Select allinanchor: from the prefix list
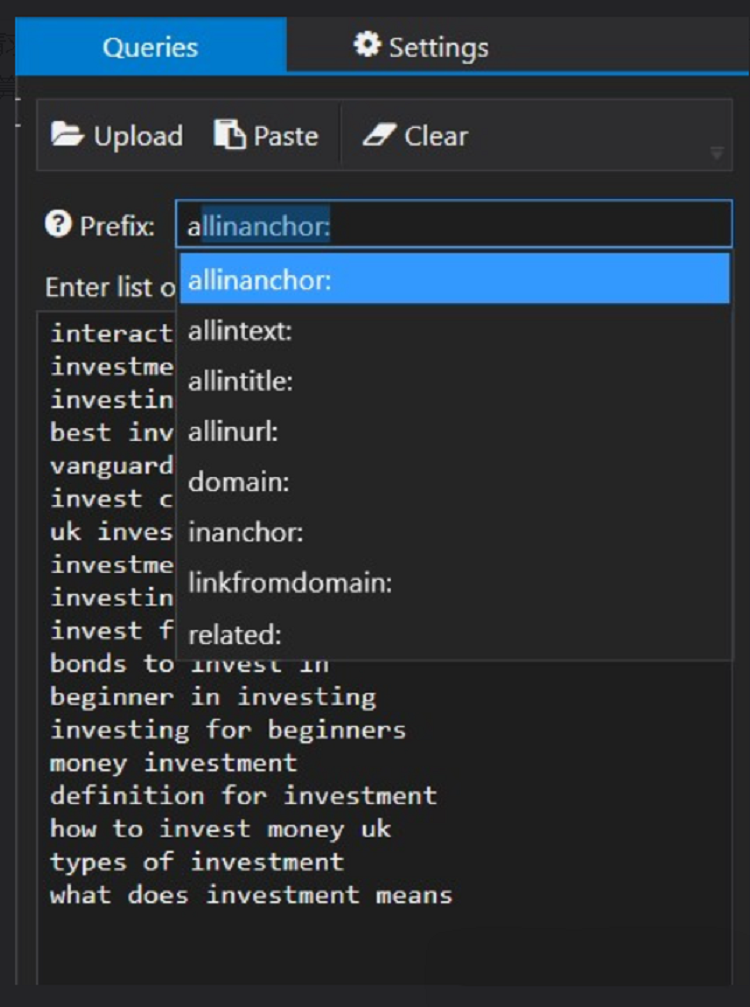Image resolution: width=750 pixels, height=1007 pixels. pyautogui.click(x=455, y=279)
